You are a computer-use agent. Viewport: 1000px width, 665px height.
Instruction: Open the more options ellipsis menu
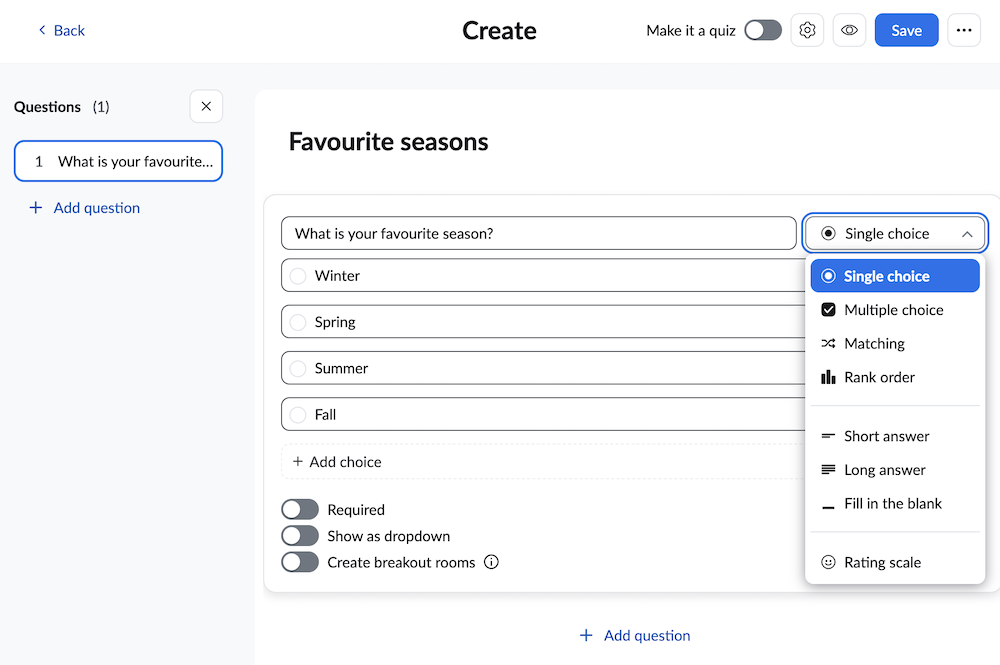[964, 30]
